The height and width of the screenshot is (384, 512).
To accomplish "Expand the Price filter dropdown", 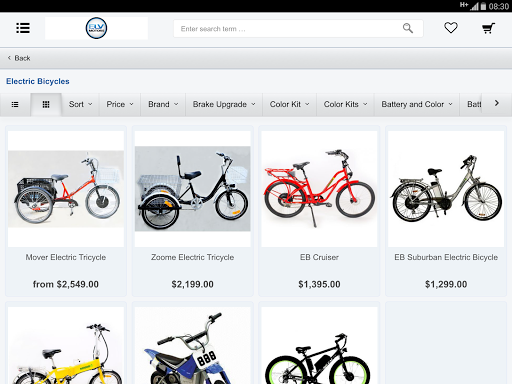I will pos(120,104).
